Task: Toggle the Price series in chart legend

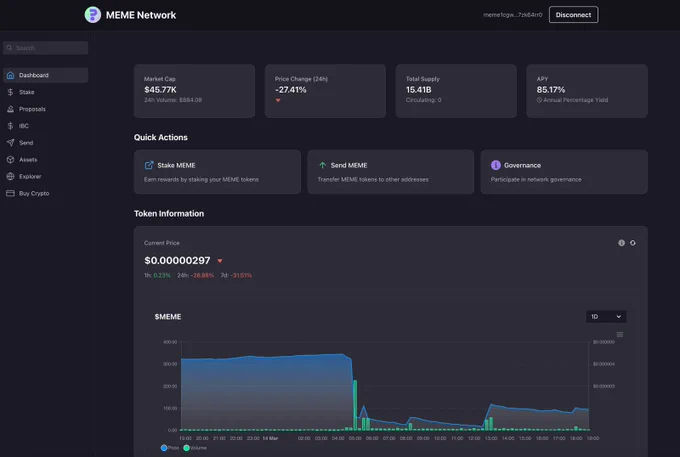Action: click(x=170, y=448)
